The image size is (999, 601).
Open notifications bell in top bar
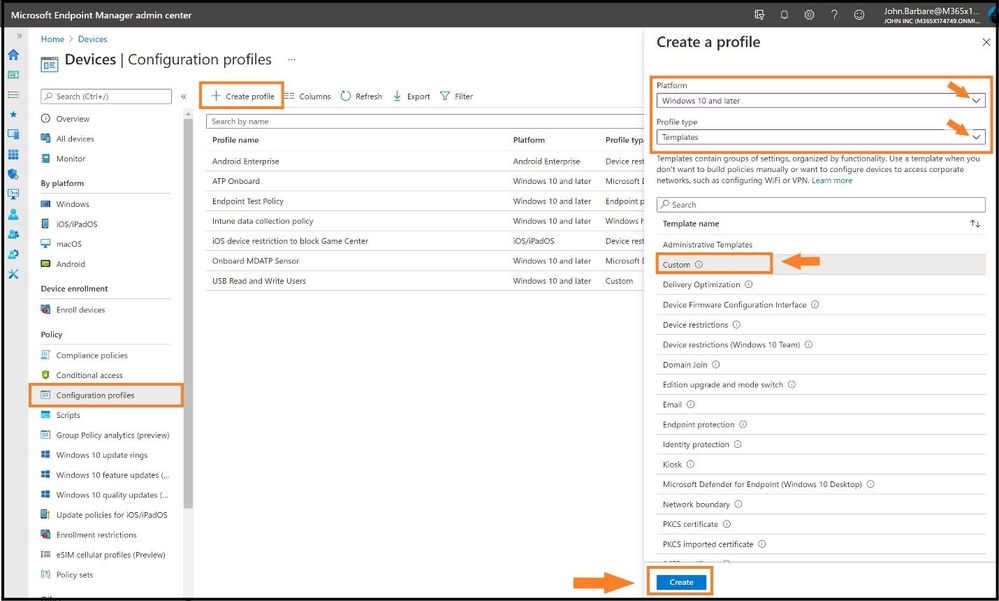pyautogui.click(x=784, y=15)
